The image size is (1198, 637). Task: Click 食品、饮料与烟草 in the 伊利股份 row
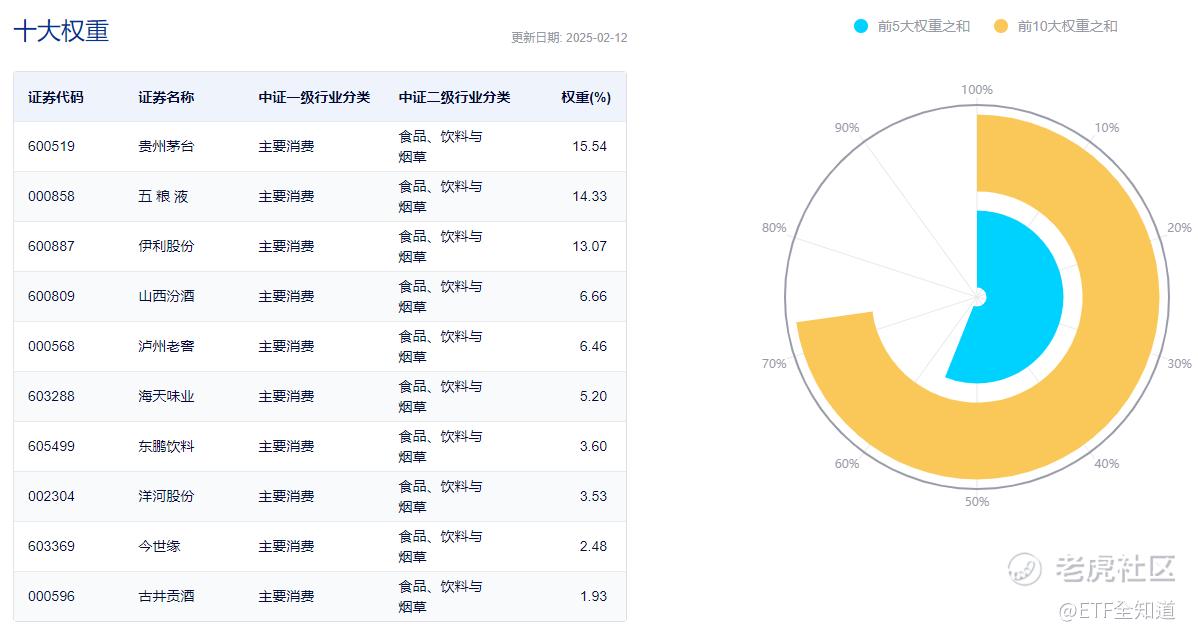440,246
